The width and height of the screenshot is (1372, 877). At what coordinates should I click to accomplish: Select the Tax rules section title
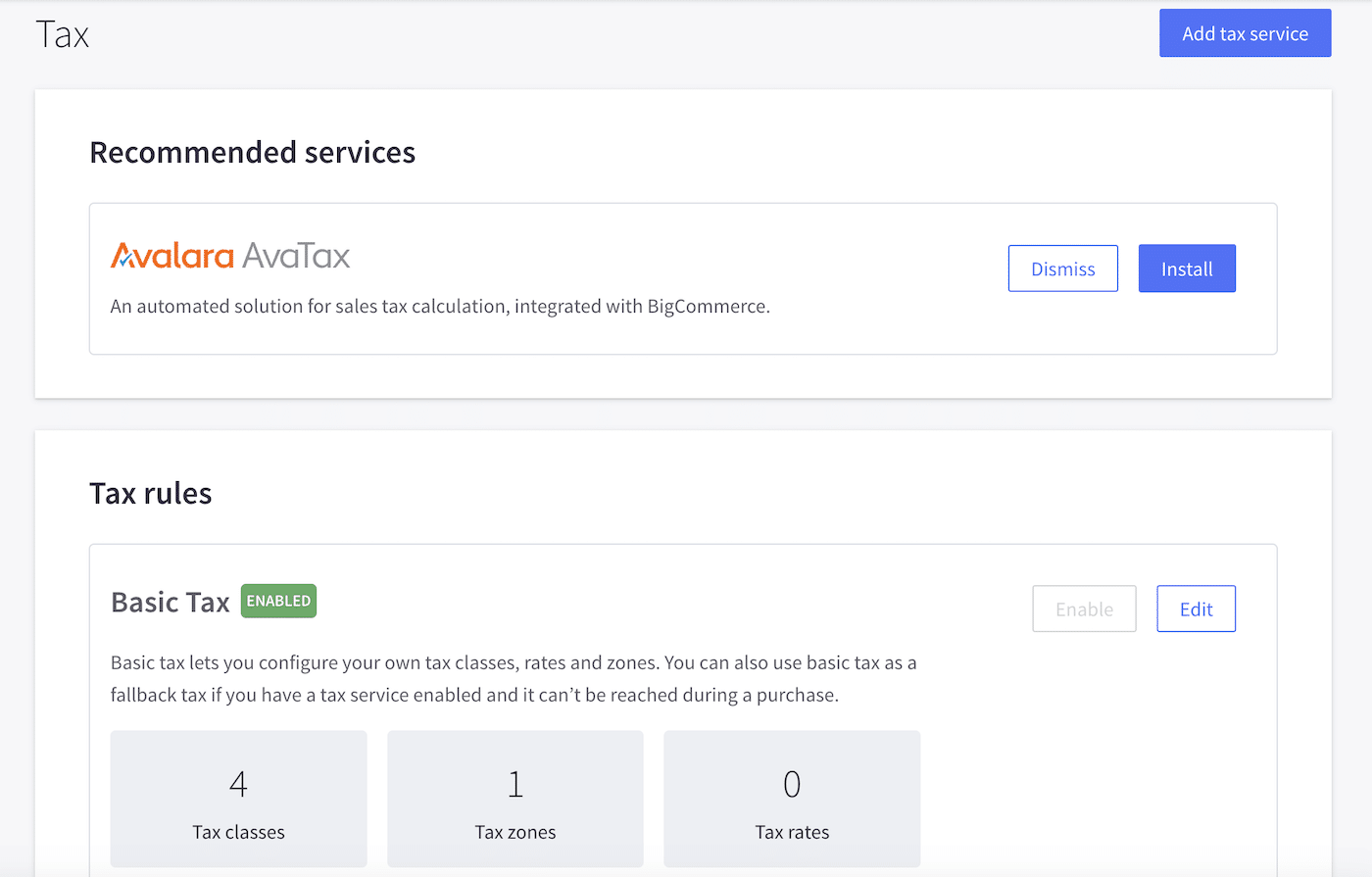click(x=150, y=493)
